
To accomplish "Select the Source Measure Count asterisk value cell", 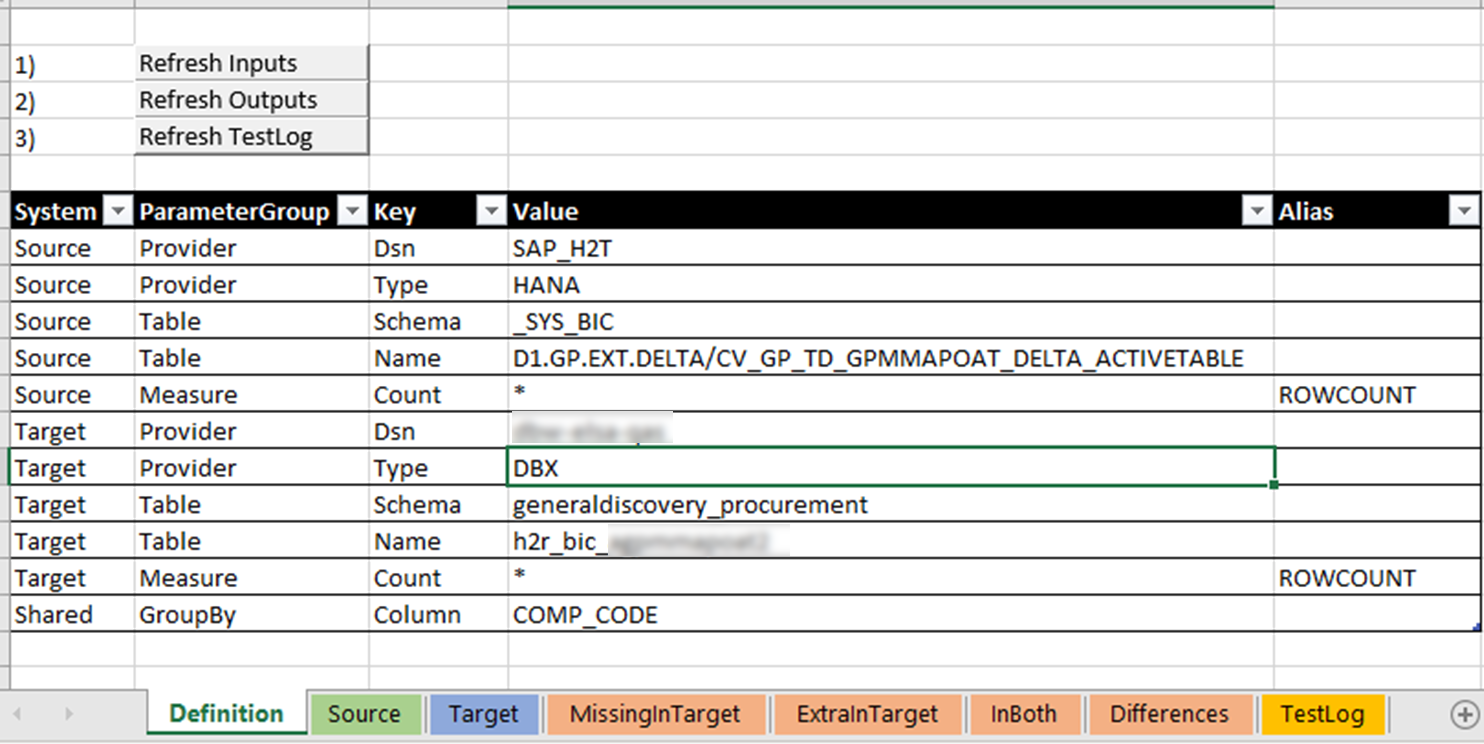I will (891, 395).
